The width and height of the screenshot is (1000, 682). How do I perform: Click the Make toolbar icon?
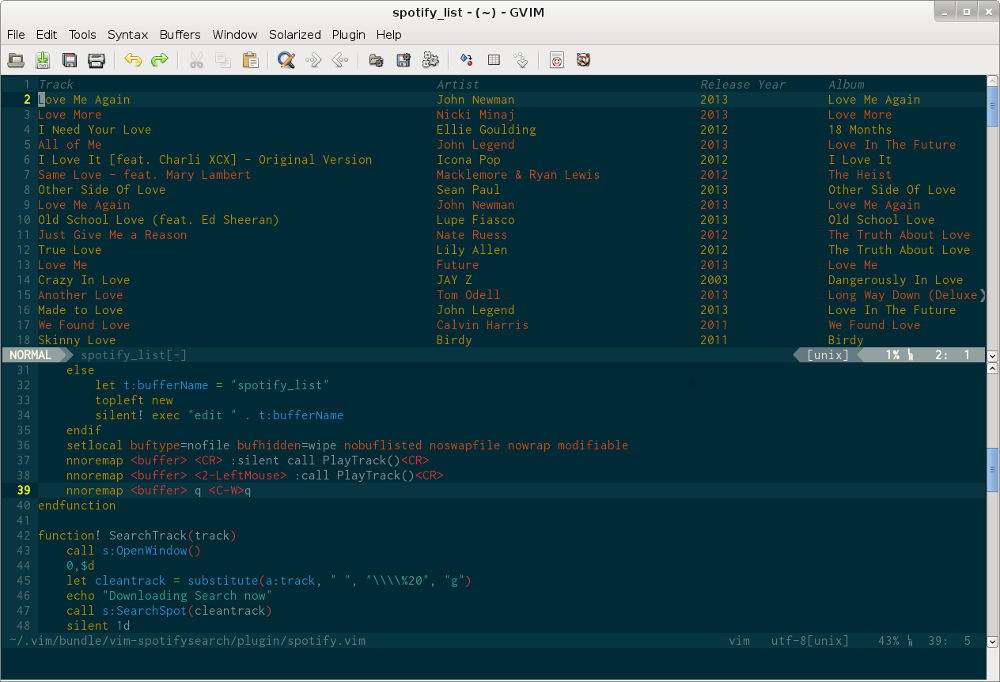click(467, 60)
